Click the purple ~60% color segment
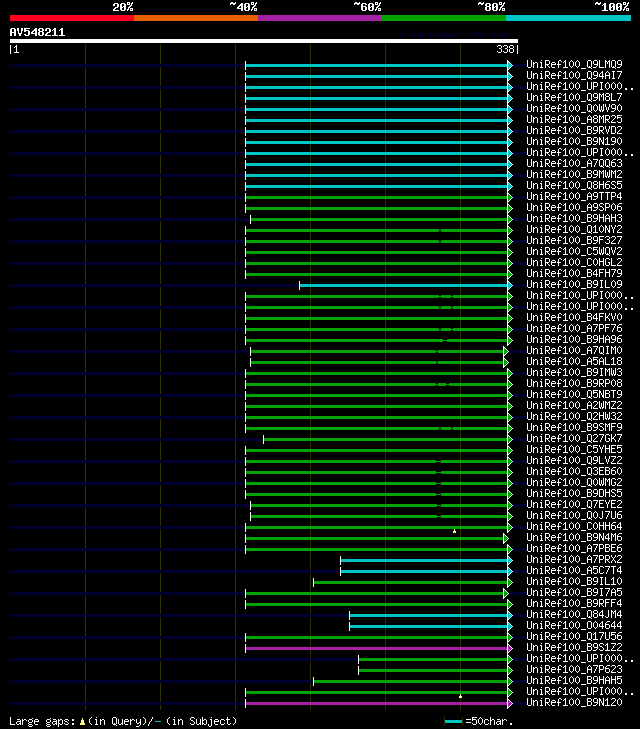Image resolution: width=640 pixels, height=729 pixels. click(320, 18)
